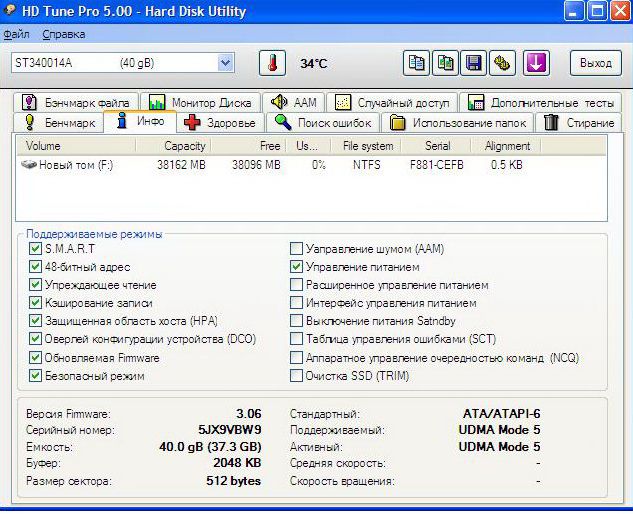633x514 pixels.
Task: Sort by Volume column header
Action: tap(76, 146)
